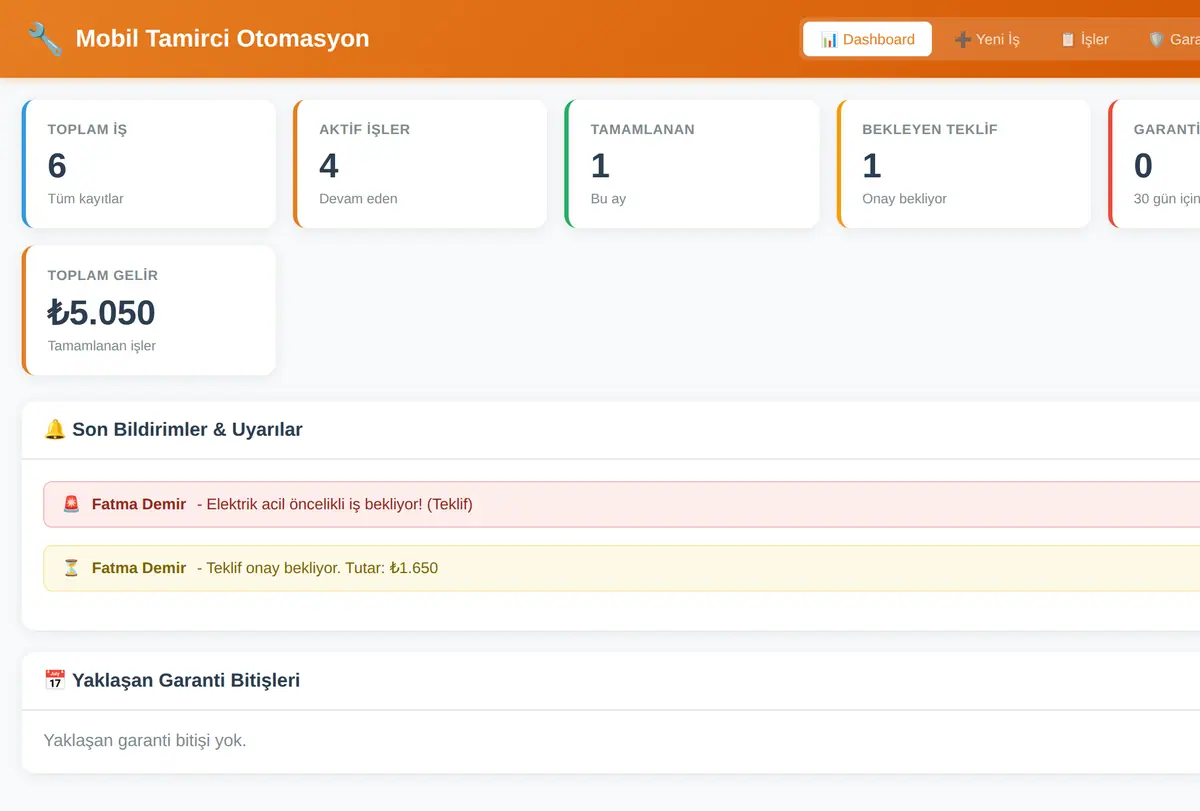
Task: Select the Tamamlanan stat card
Action: coord(691,164)
